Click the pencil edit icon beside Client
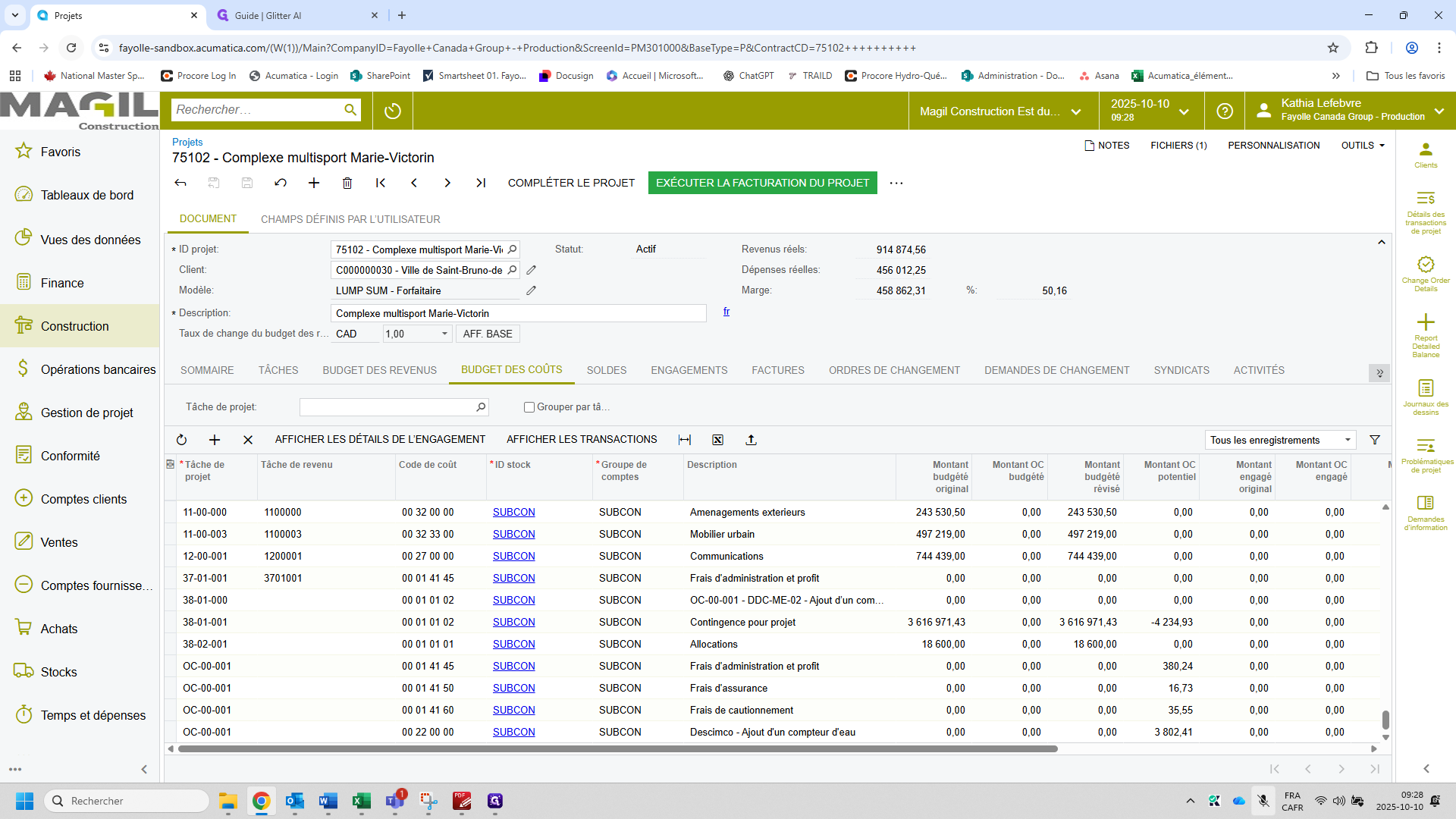1456x819 pixels. pos(532,270)
